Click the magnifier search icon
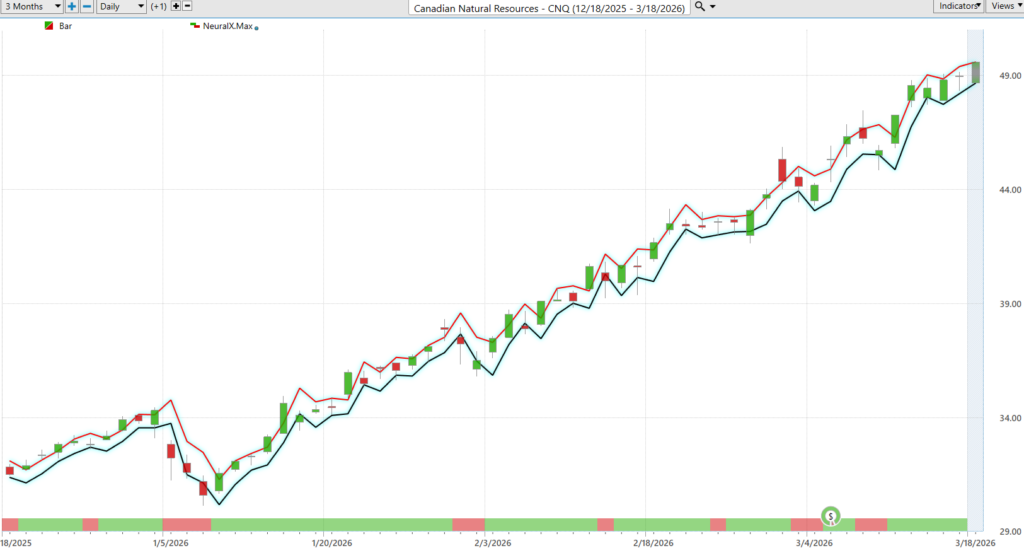The height and width of the screenshot is (553, 1024). point(700,7)
